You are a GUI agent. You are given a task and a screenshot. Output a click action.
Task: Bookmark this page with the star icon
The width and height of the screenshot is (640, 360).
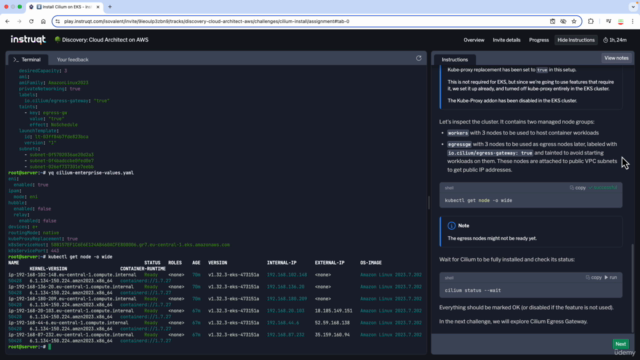(x=574, y=21)
